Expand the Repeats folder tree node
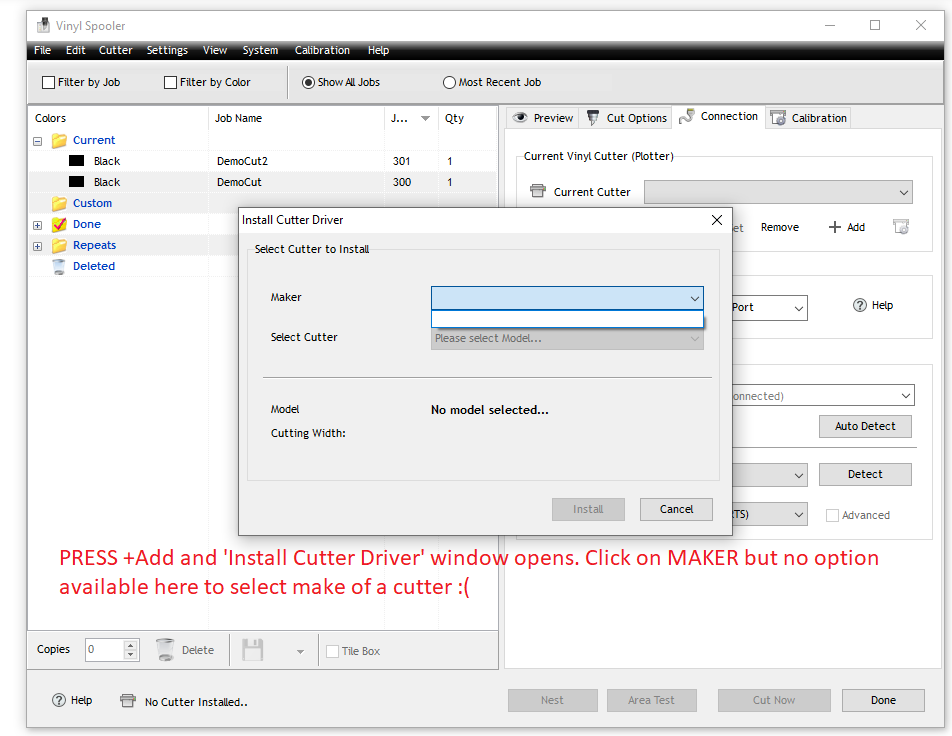 coord(38,246)
